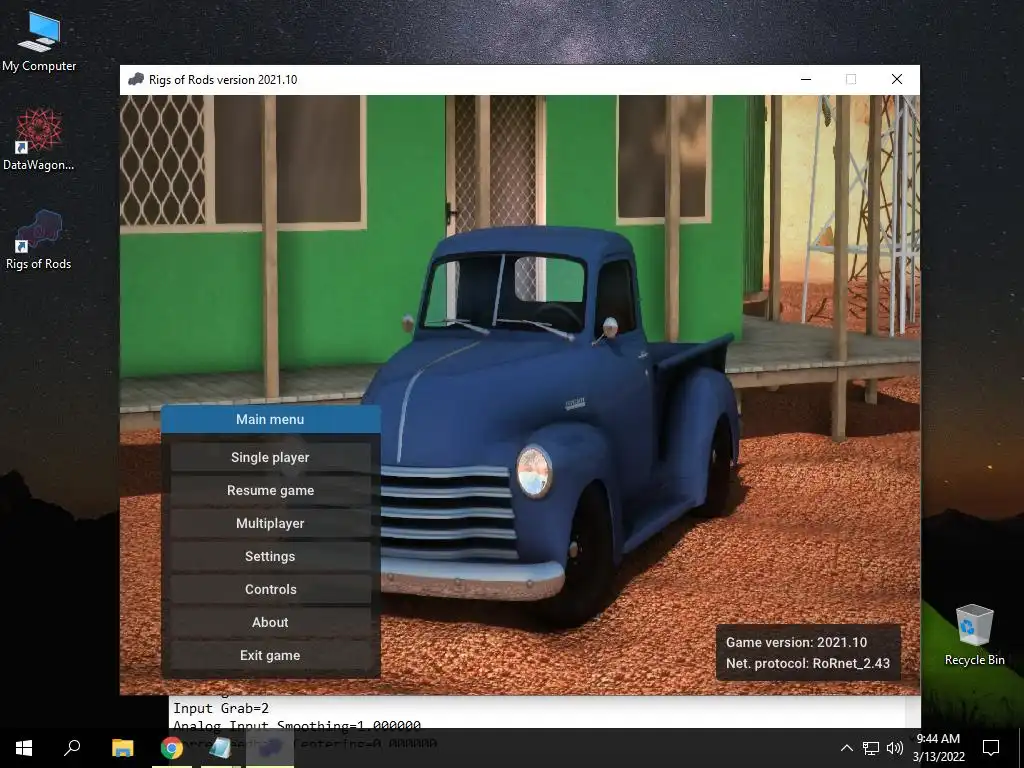Open File Explorer from taskbar
1024x768 pixels.
pyautogui.click(x=123, y=748)
